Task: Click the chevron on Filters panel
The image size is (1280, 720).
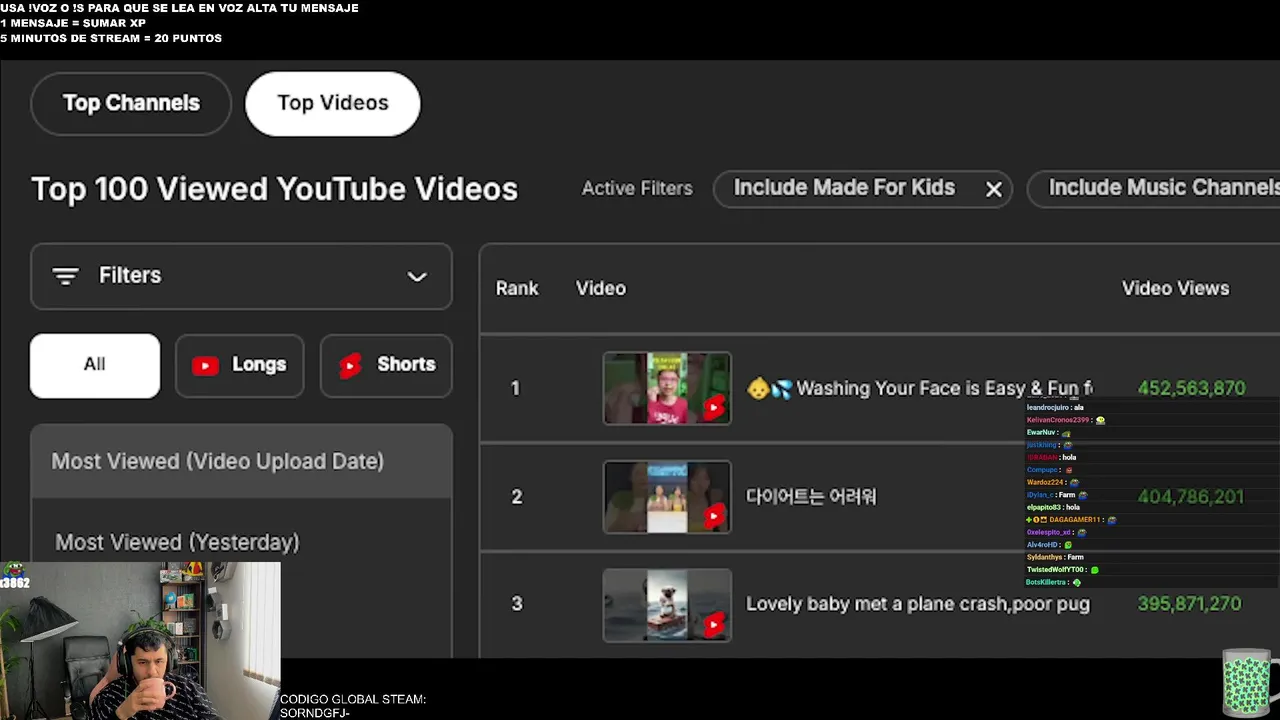Action: coord(417,276)
